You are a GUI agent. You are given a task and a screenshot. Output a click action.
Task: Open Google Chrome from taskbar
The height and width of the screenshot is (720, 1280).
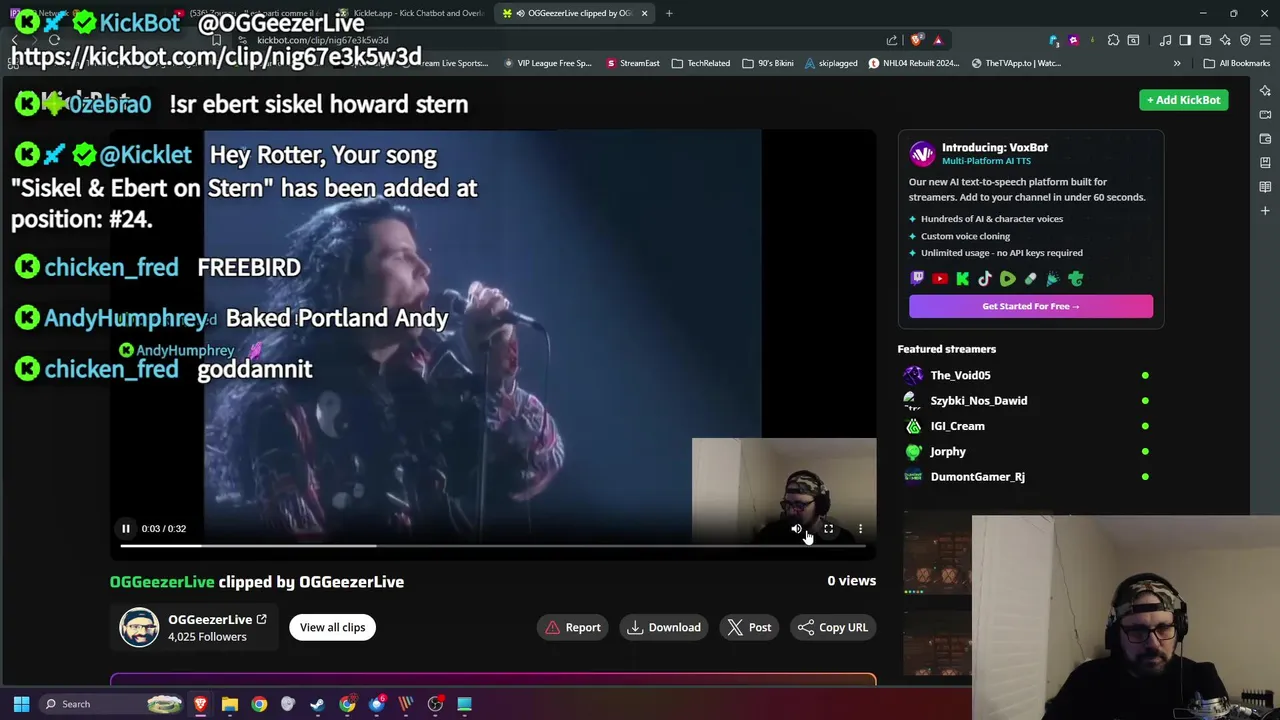(x=259, y=704)
